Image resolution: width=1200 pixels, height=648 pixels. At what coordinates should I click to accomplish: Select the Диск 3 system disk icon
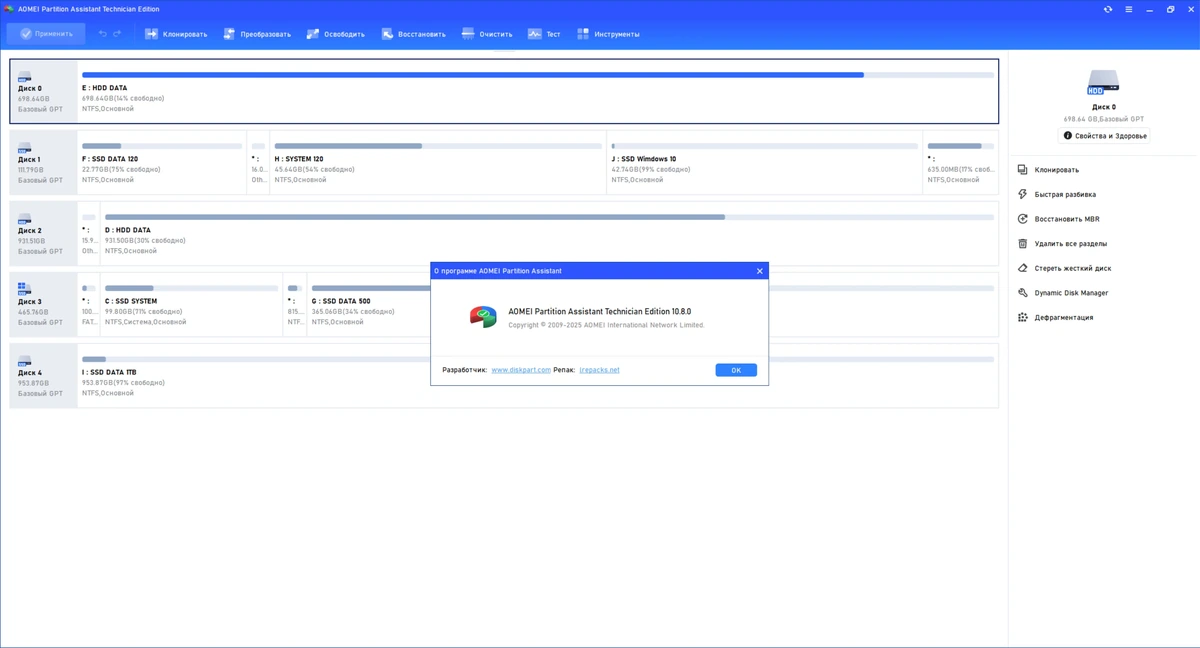pyautogui.click(x=25, y=289)
